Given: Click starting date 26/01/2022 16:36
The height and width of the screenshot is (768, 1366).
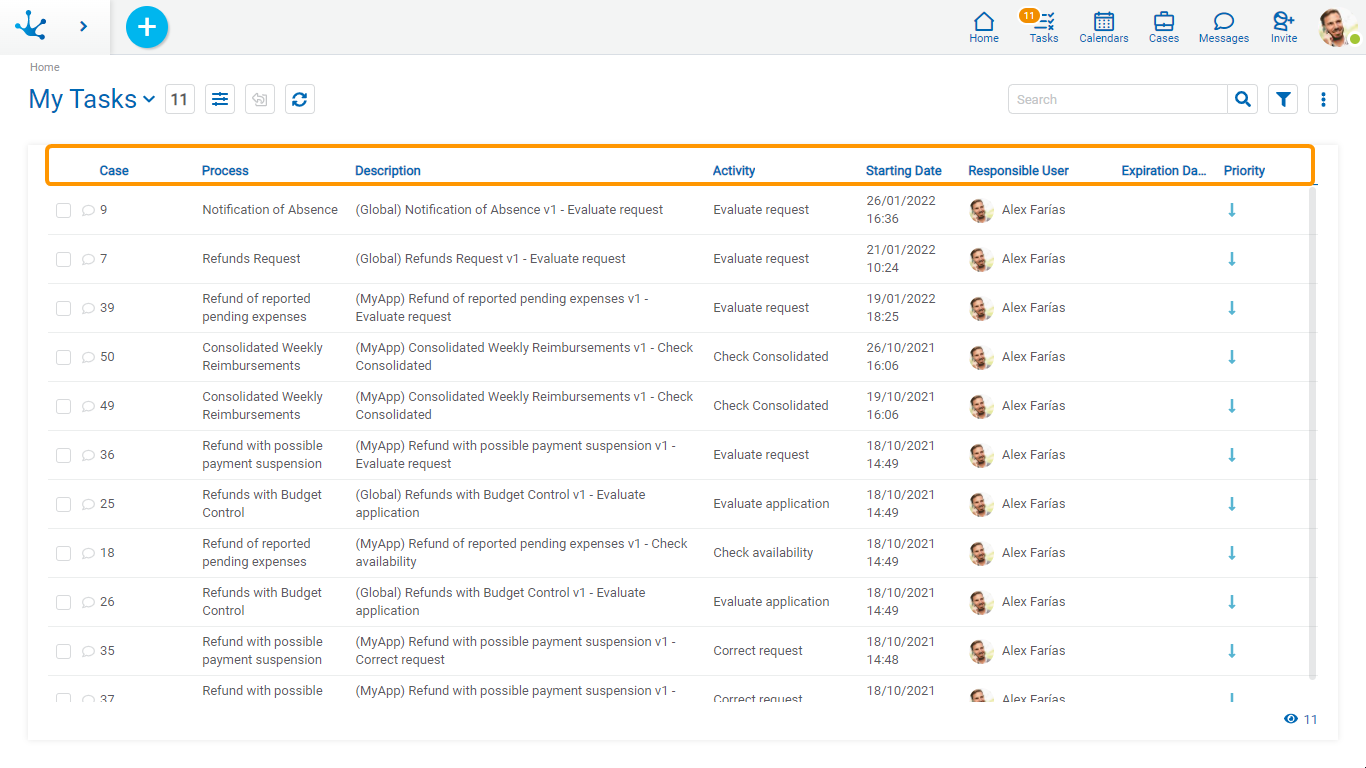Looking at the screenshot, I should 901,210.
